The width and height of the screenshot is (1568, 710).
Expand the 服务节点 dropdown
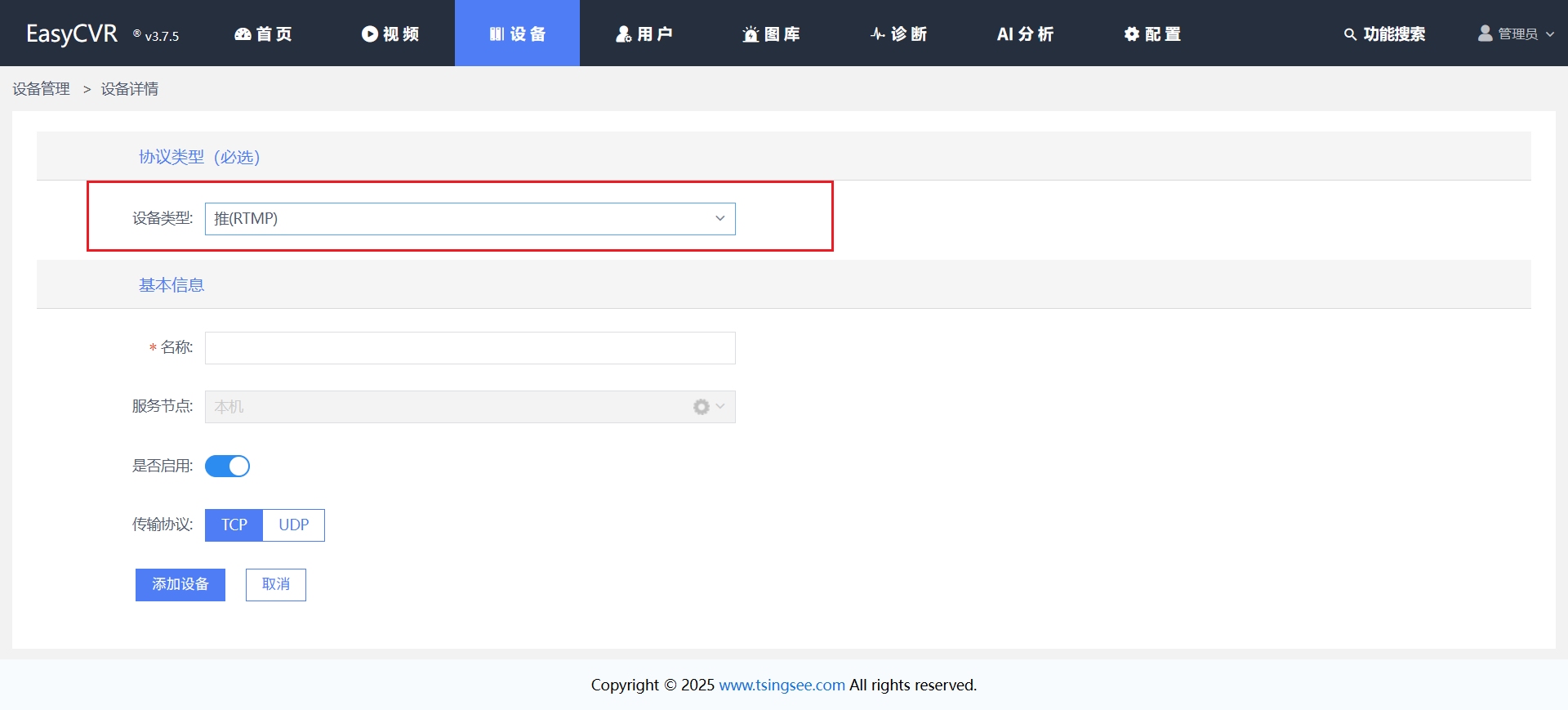[720, 407]
